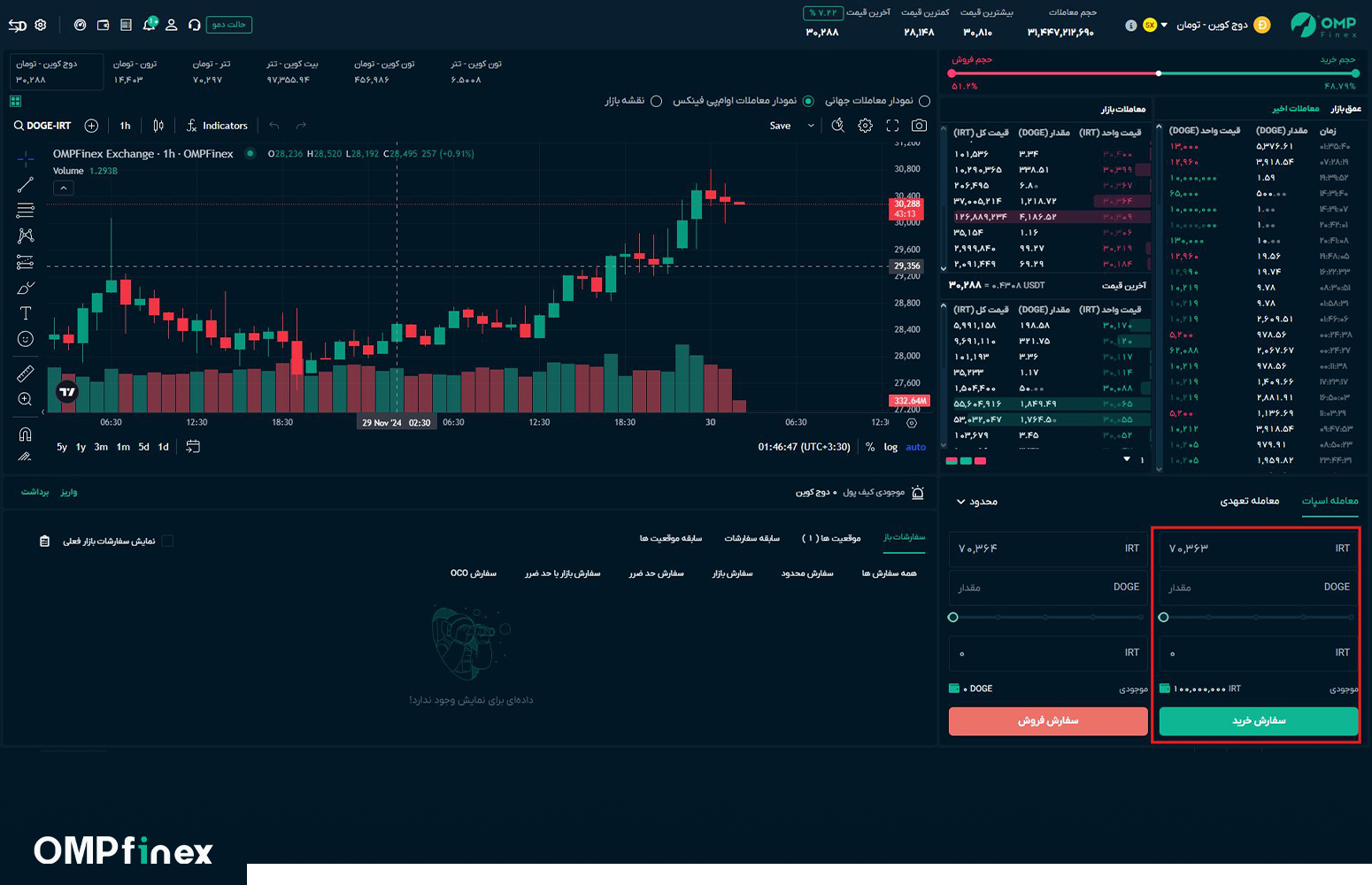This screenshot has width=1372, height=885.
Task: Toggle the حالت دمو mode button
Action: click(x=229, y=25)
